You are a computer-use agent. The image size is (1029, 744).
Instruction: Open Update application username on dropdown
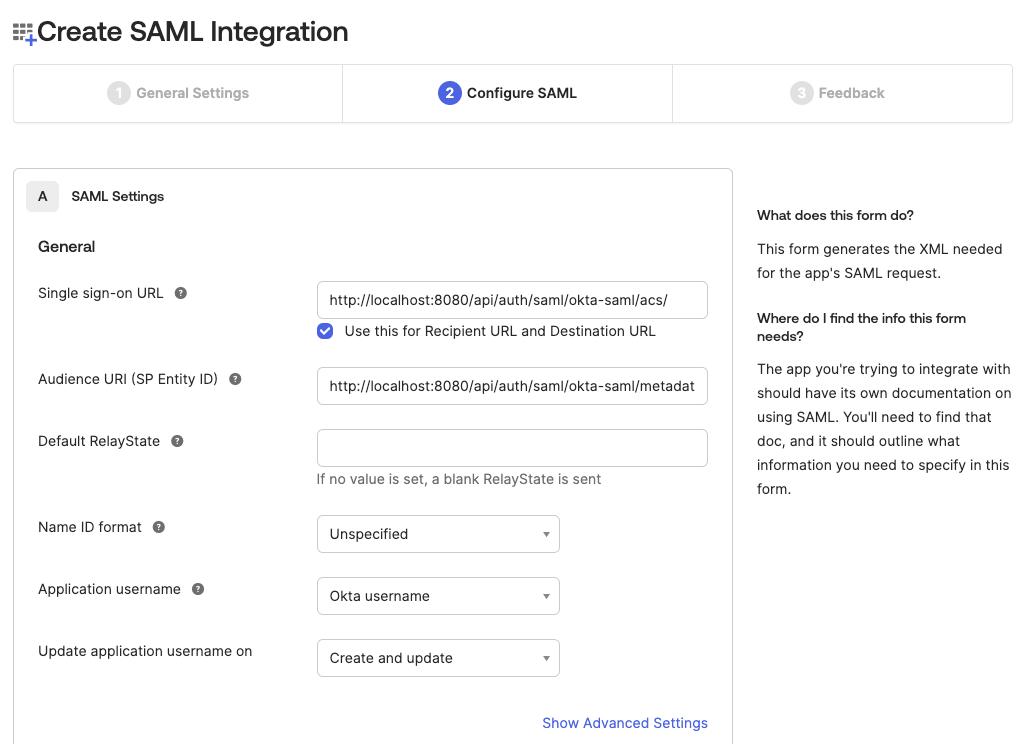point(438,658)
